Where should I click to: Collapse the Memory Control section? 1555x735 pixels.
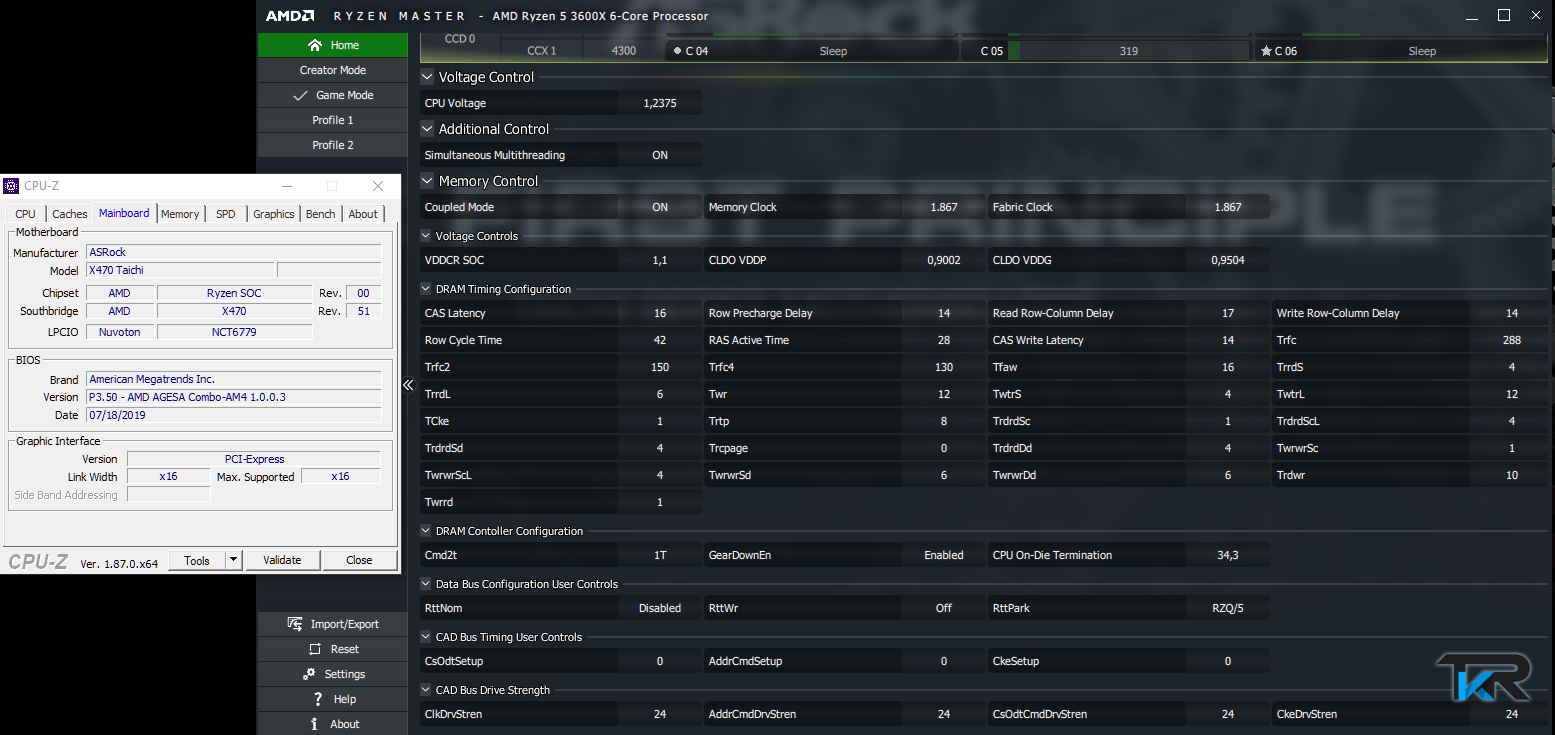427,181
